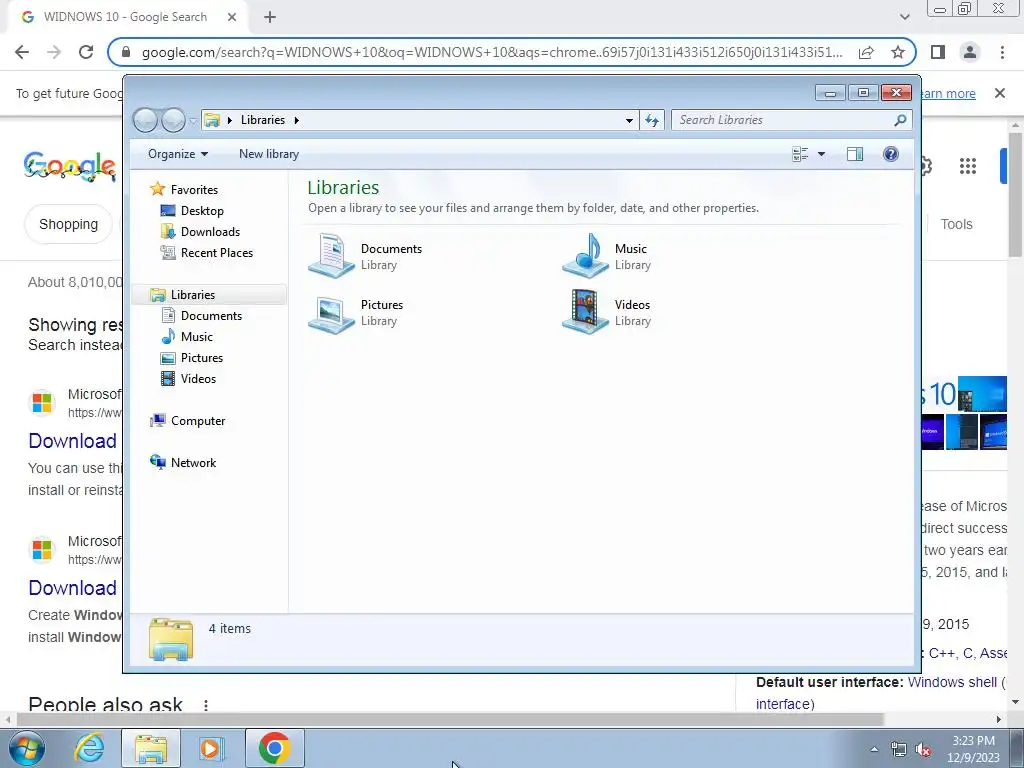Click Chrome vertical scrollbar thumb
The height and width of the screenshot is (768, 1024).
point(1015,193)
